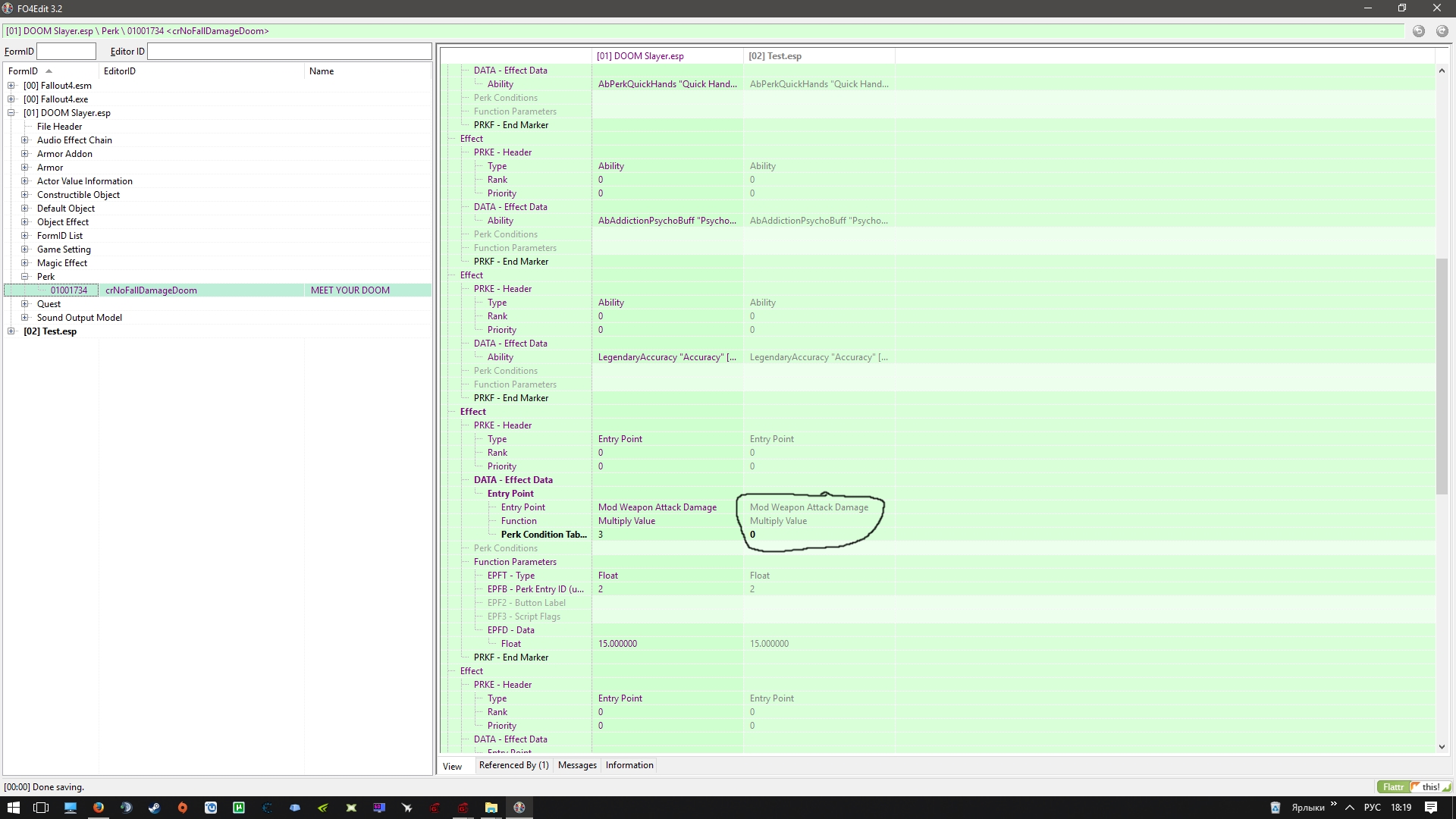Click the FormID column header to sort
1456x819 pixels.
pyautogui.click(x=30, y=71)
